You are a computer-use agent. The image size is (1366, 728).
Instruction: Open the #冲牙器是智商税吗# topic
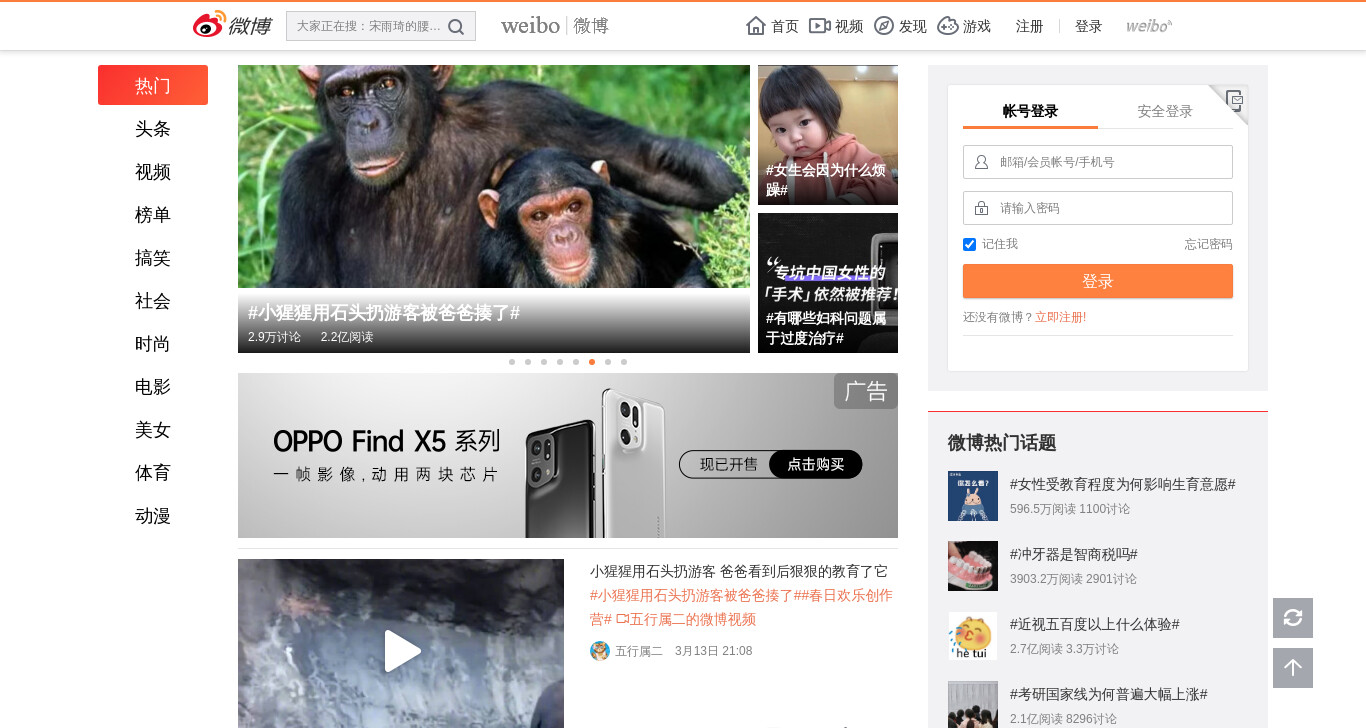1073,554
